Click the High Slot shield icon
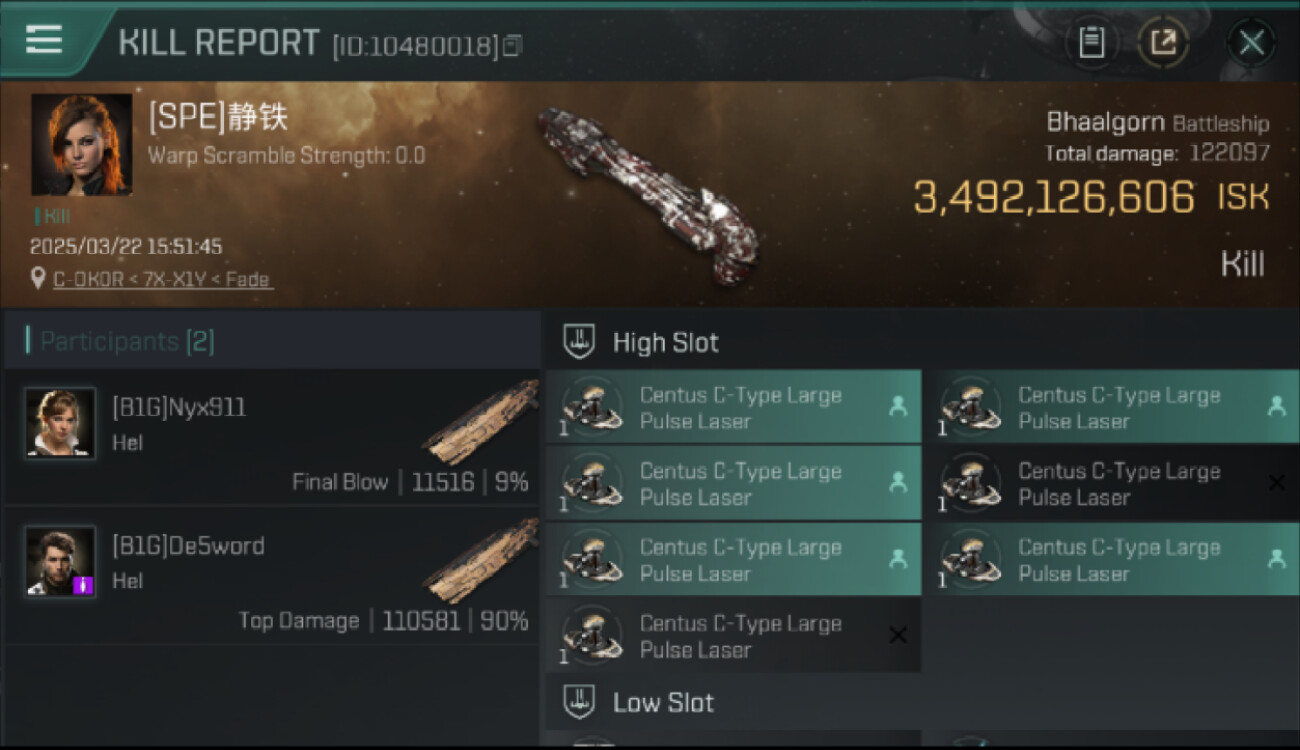Viewport: 1300px width, 750px height. [579, 342]
